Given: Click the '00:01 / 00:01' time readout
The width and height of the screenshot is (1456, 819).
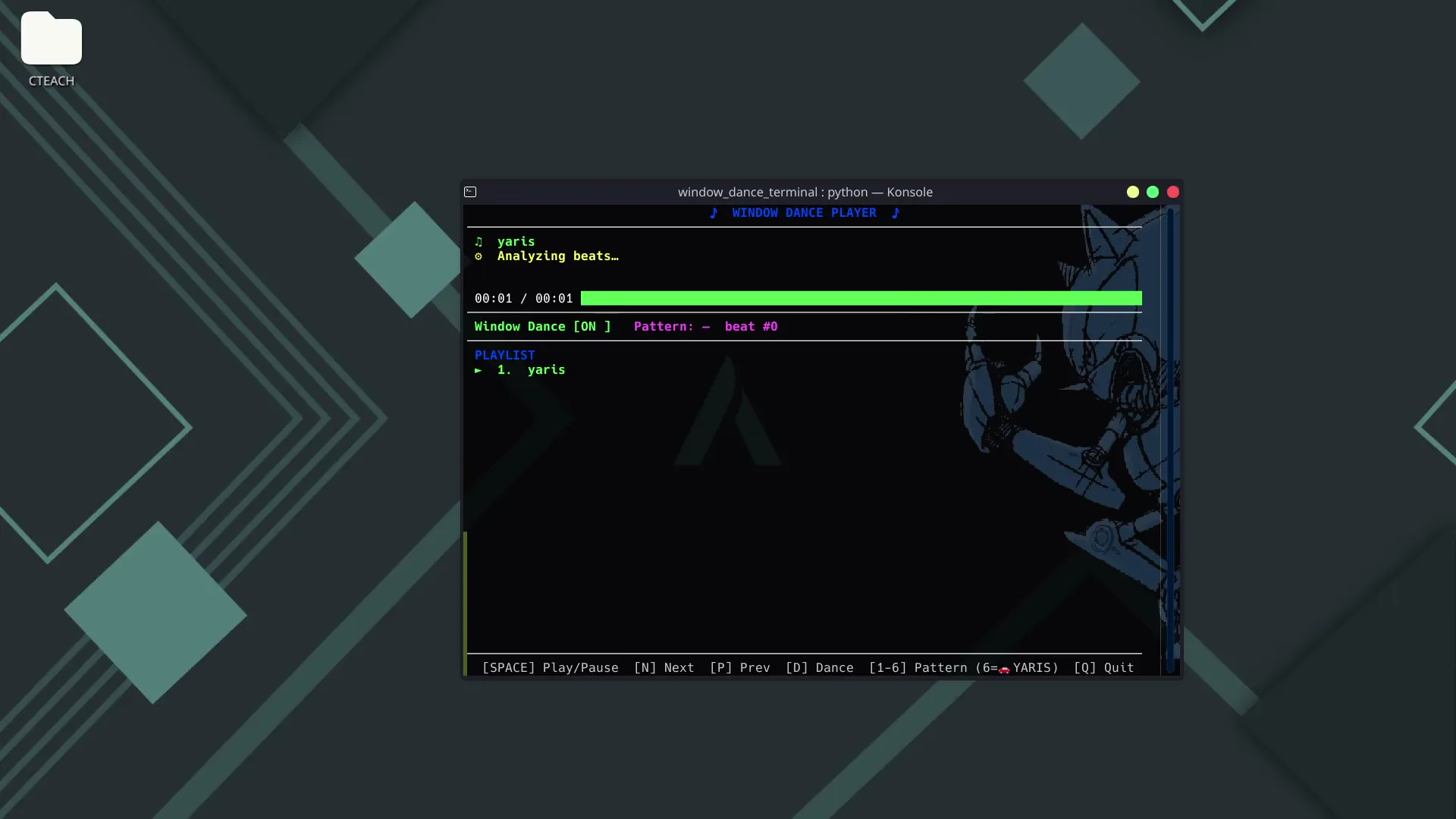Looking at the screenshot, I should [x=523, y=299].
